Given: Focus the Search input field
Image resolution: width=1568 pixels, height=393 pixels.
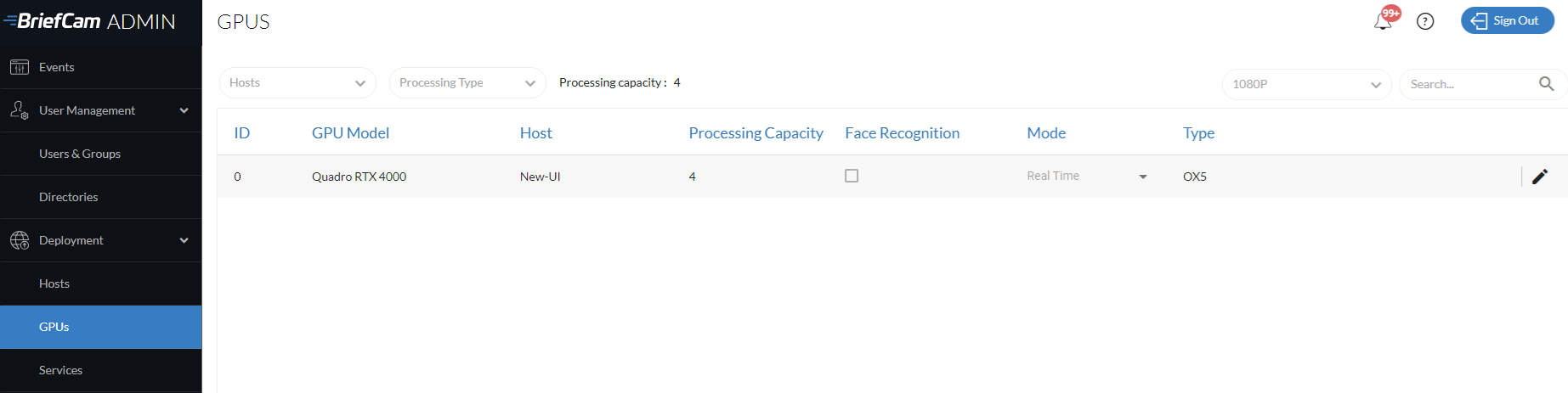Looking at the screenshot, I should (1470, 84).
